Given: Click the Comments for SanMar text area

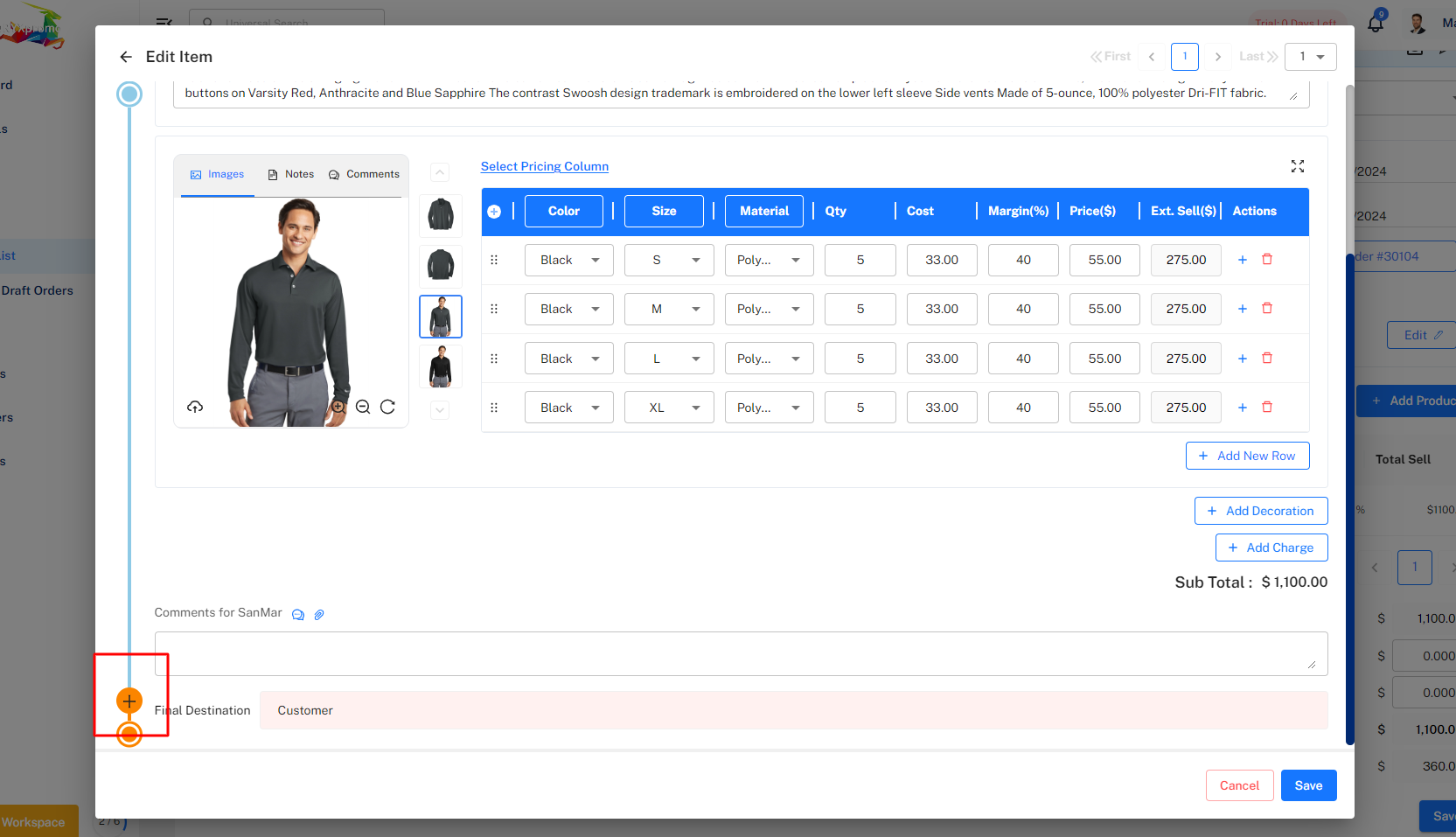Looking at the screenshot, I should tap(742, 654).
